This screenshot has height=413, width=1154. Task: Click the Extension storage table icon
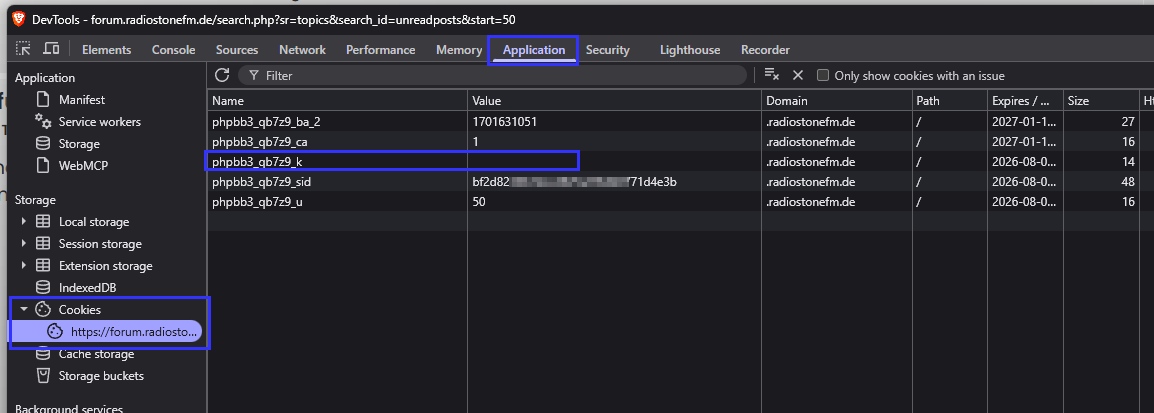[44, 266]
